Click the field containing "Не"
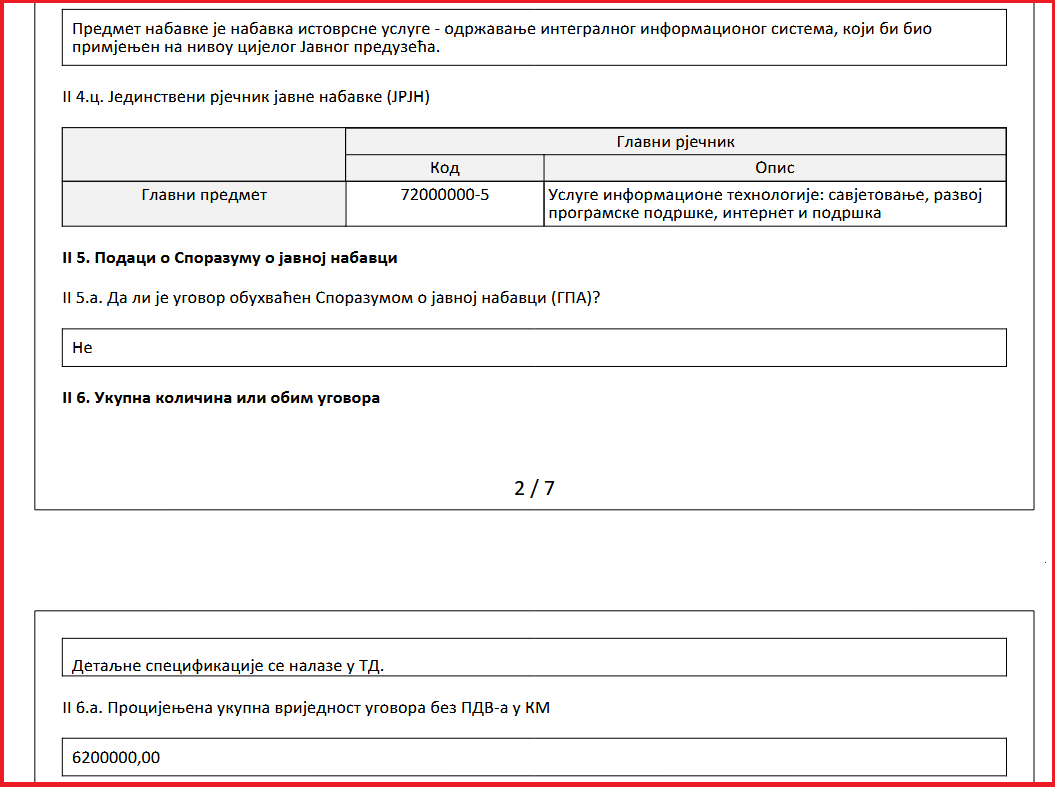The height and width of the screenshot is (787, 1055). click(534, 347)
